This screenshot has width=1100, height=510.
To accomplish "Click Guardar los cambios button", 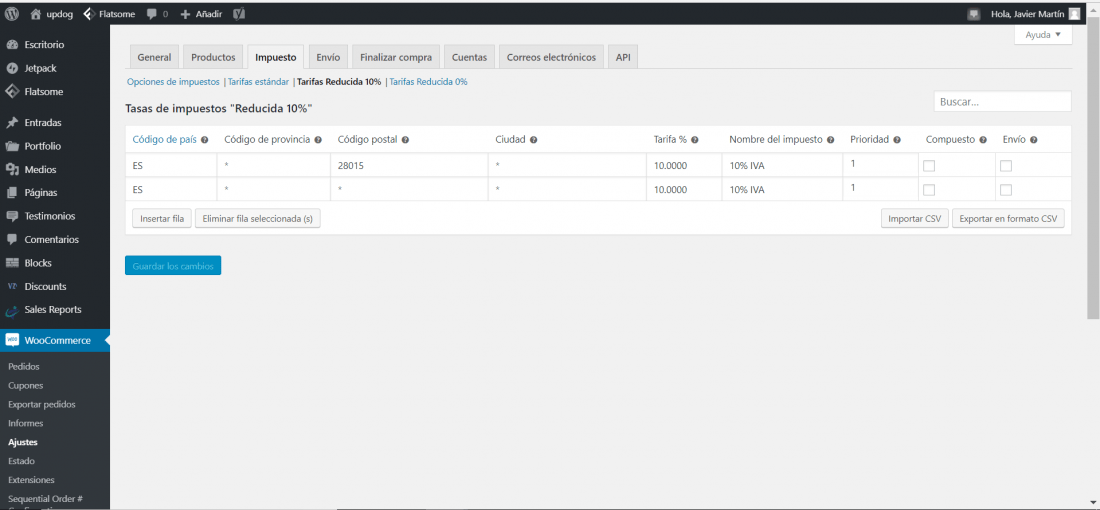I will click(x=173, y=265).
